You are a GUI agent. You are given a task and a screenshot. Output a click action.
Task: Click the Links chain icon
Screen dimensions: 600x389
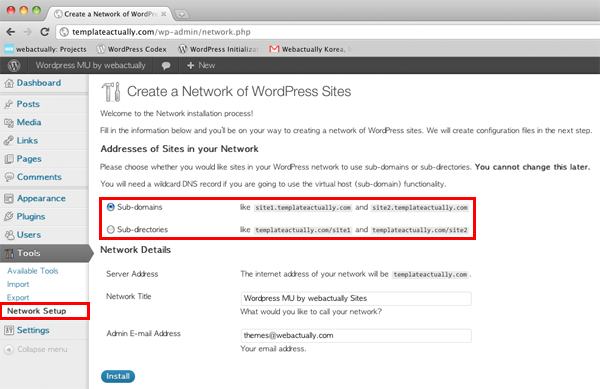coord(9,141)
